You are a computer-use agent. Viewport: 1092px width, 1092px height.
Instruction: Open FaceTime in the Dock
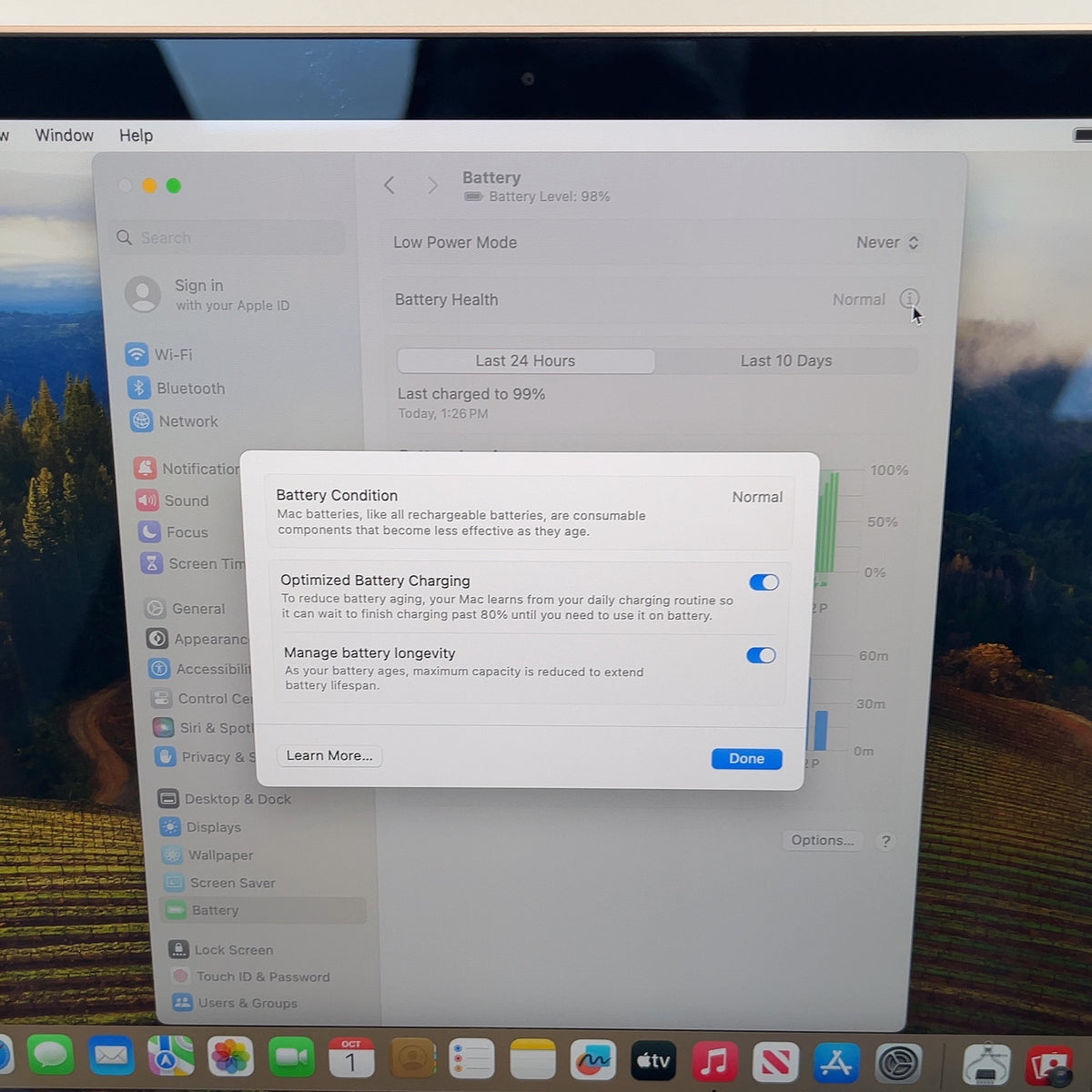[x=291, y=1058]
